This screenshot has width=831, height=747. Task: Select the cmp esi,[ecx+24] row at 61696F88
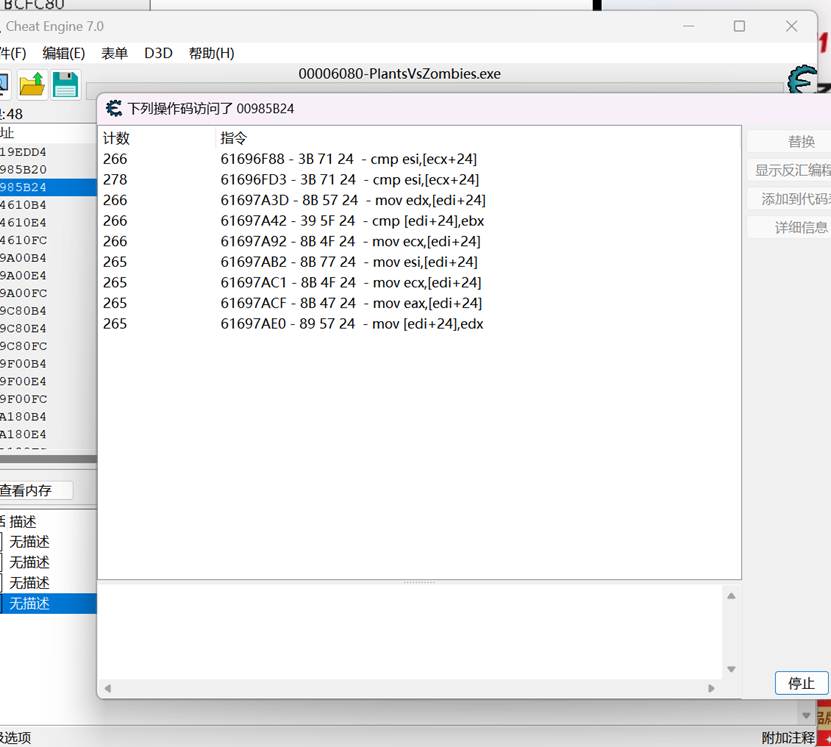click(x=419, y=159)
